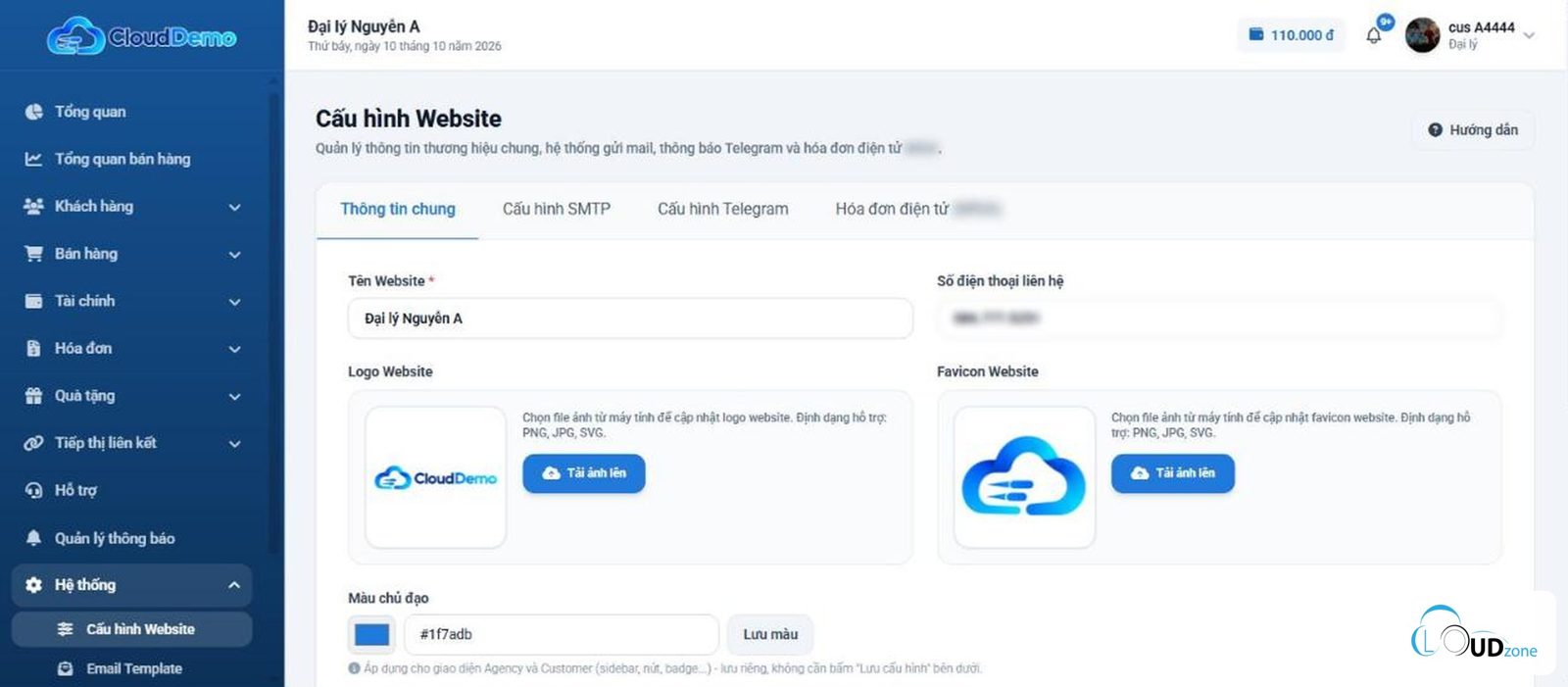Expand the Tiếp thị liên kết chevron

coord(234,444)
